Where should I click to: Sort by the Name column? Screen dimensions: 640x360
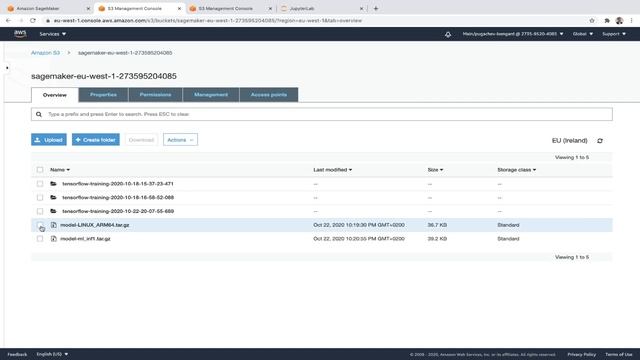coord(60,170)
